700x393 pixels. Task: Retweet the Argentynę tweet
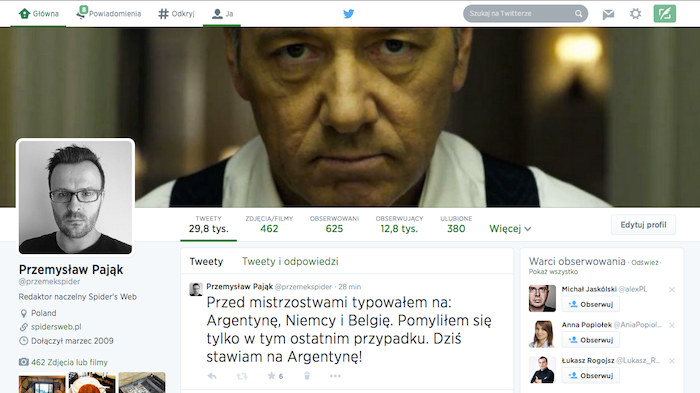(x=242, y=376)
